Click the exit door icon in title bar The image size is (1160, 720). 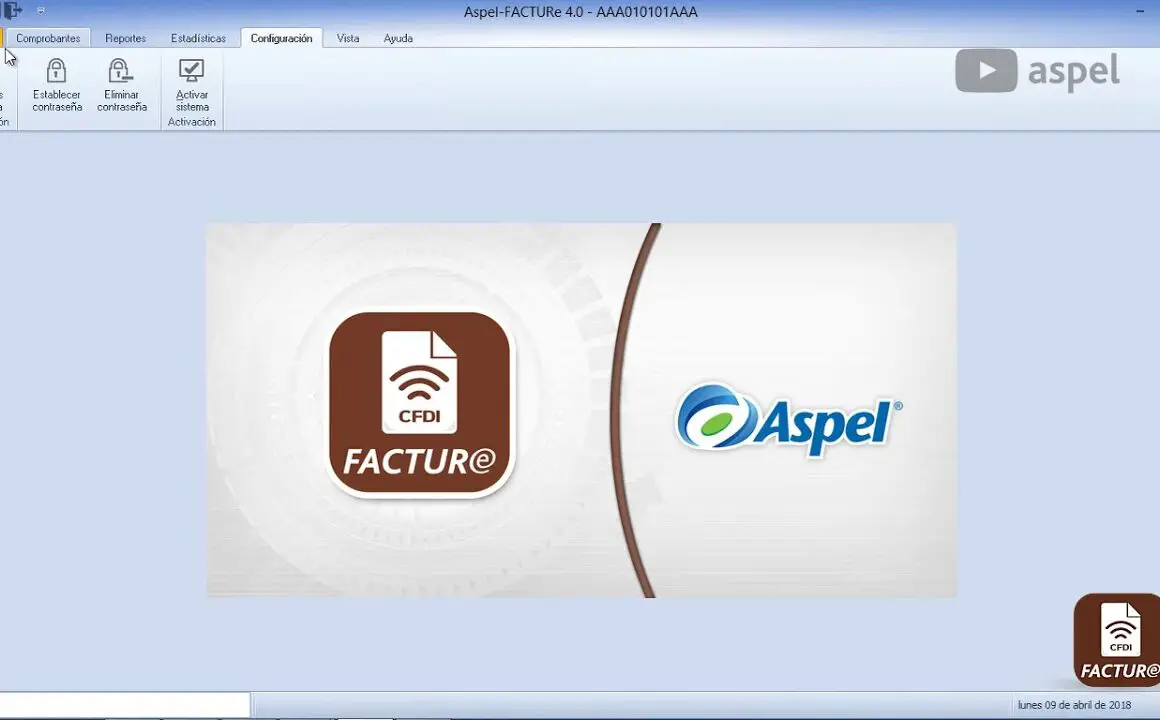[12, 10]
